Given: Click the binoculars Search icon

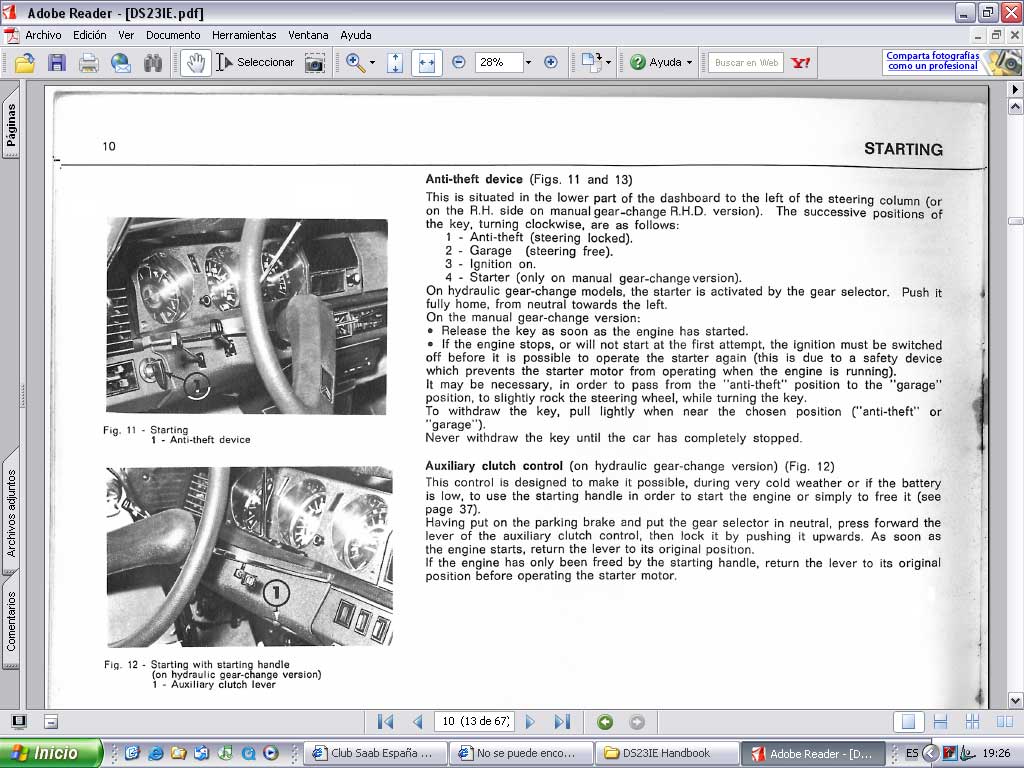Looking at the screenshot, I should (153, 63).
